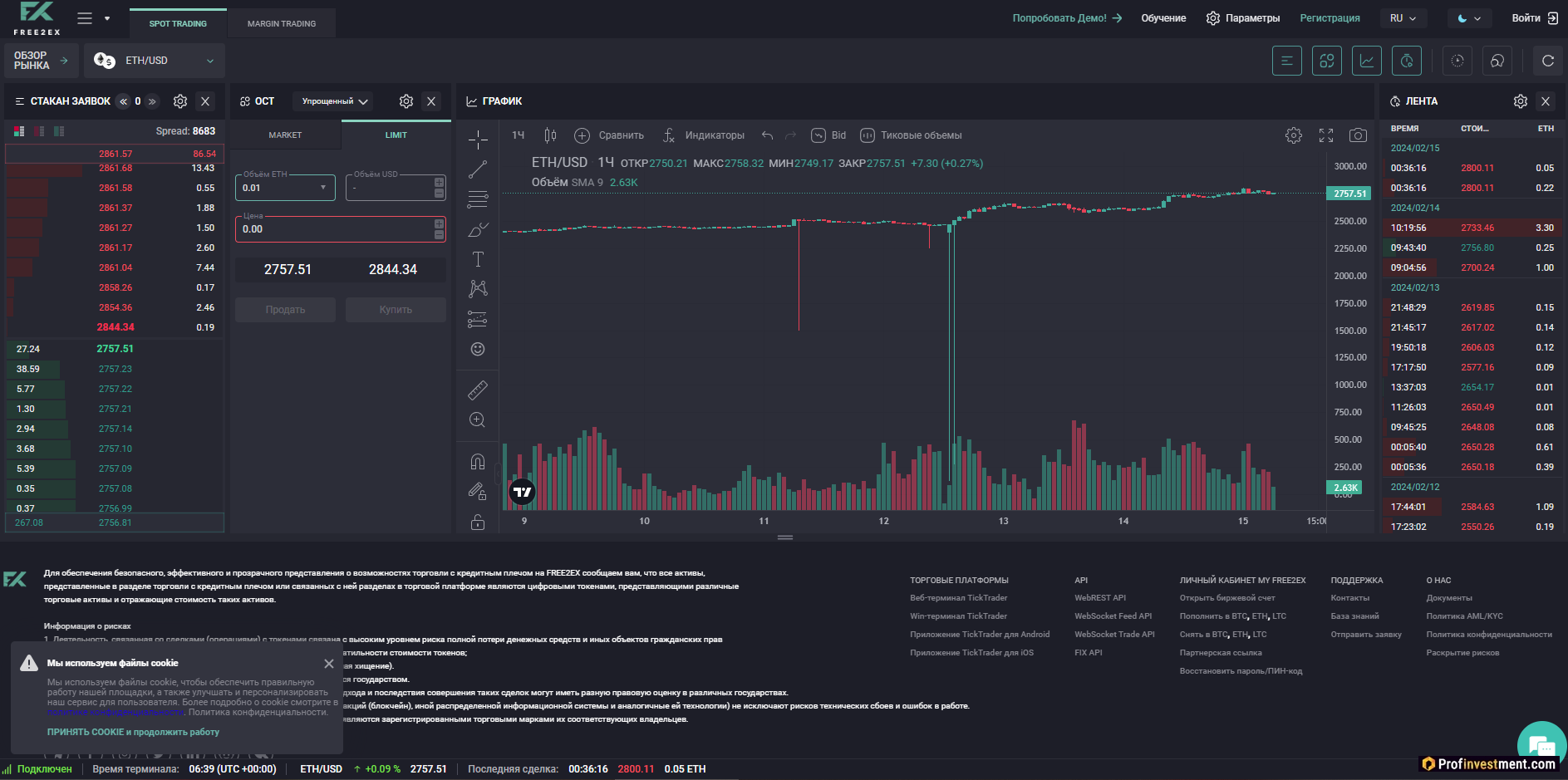Open the Обучение menu item
The width and height of the screenshot is (1568, 780).
pos(1163,18)
